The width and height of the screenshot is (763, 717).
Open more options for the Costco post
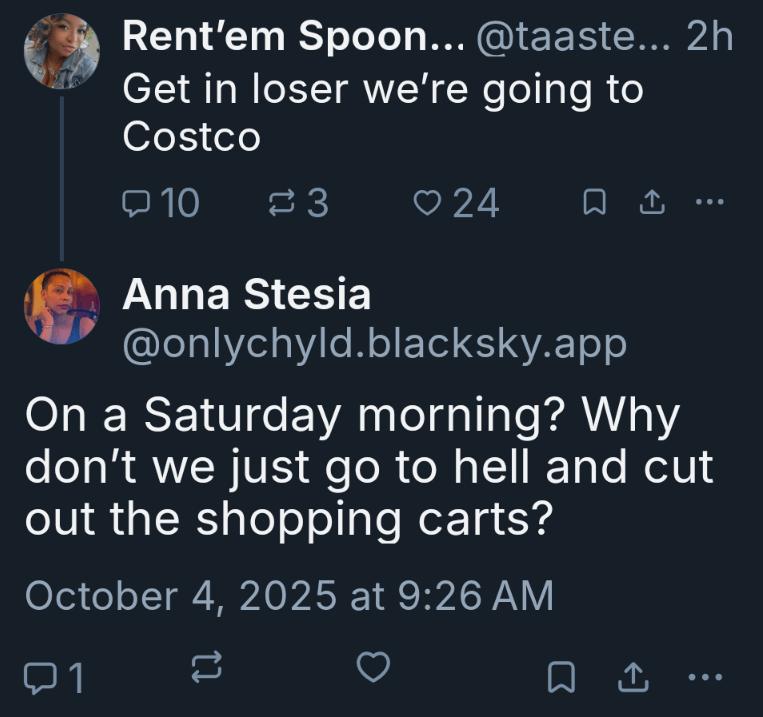[x=707, y=203]
